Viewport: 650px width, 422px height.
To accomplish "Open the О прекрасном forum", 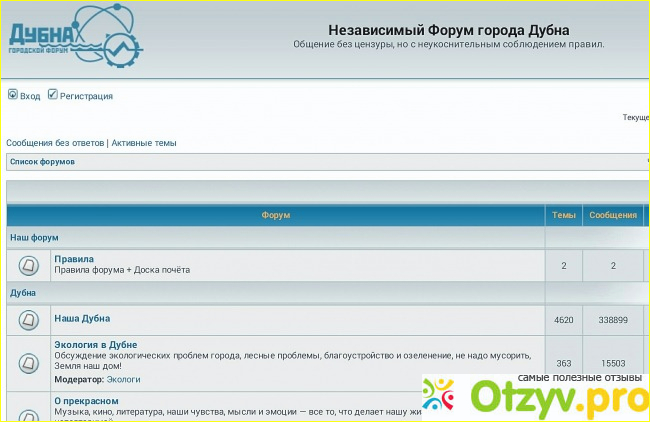I will tap(86, 401).
